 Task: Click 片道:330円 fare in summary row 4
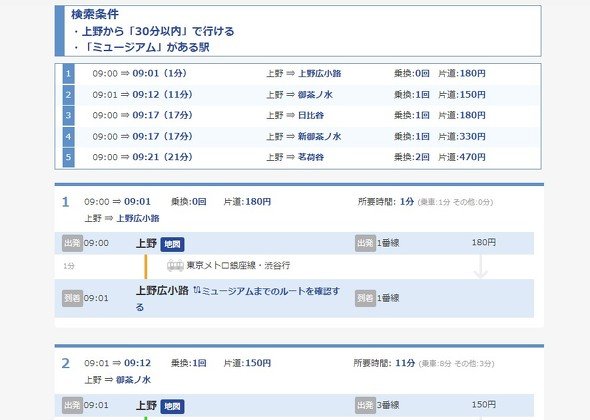(462, 136)
